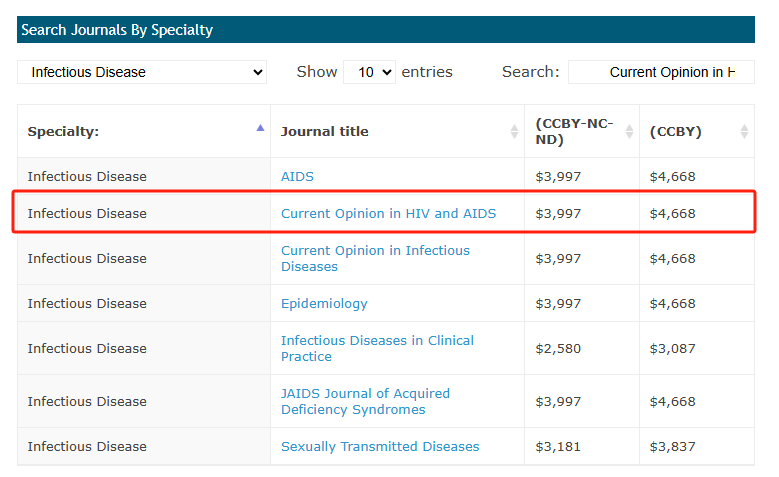
Task: Select the $2,580 price cell
Action: 582,348
